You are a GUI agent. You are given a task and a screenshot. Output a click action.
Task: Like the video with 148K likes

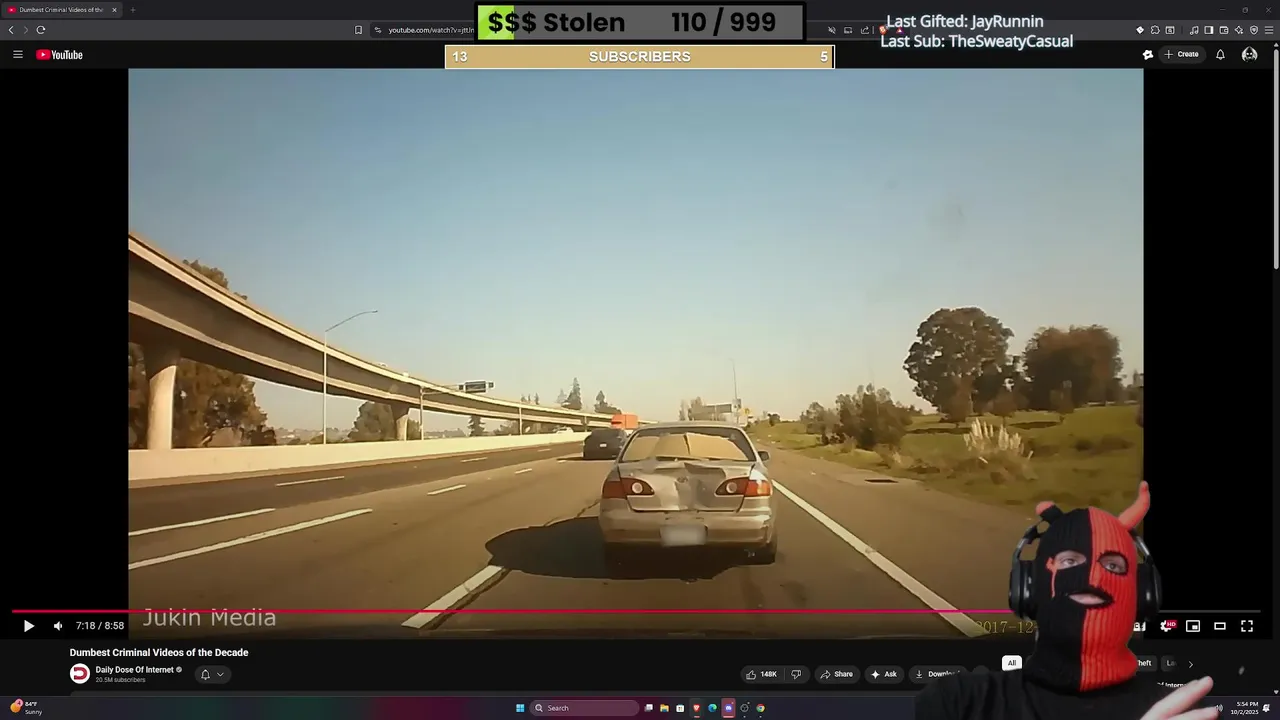click(x=761, y=674)
